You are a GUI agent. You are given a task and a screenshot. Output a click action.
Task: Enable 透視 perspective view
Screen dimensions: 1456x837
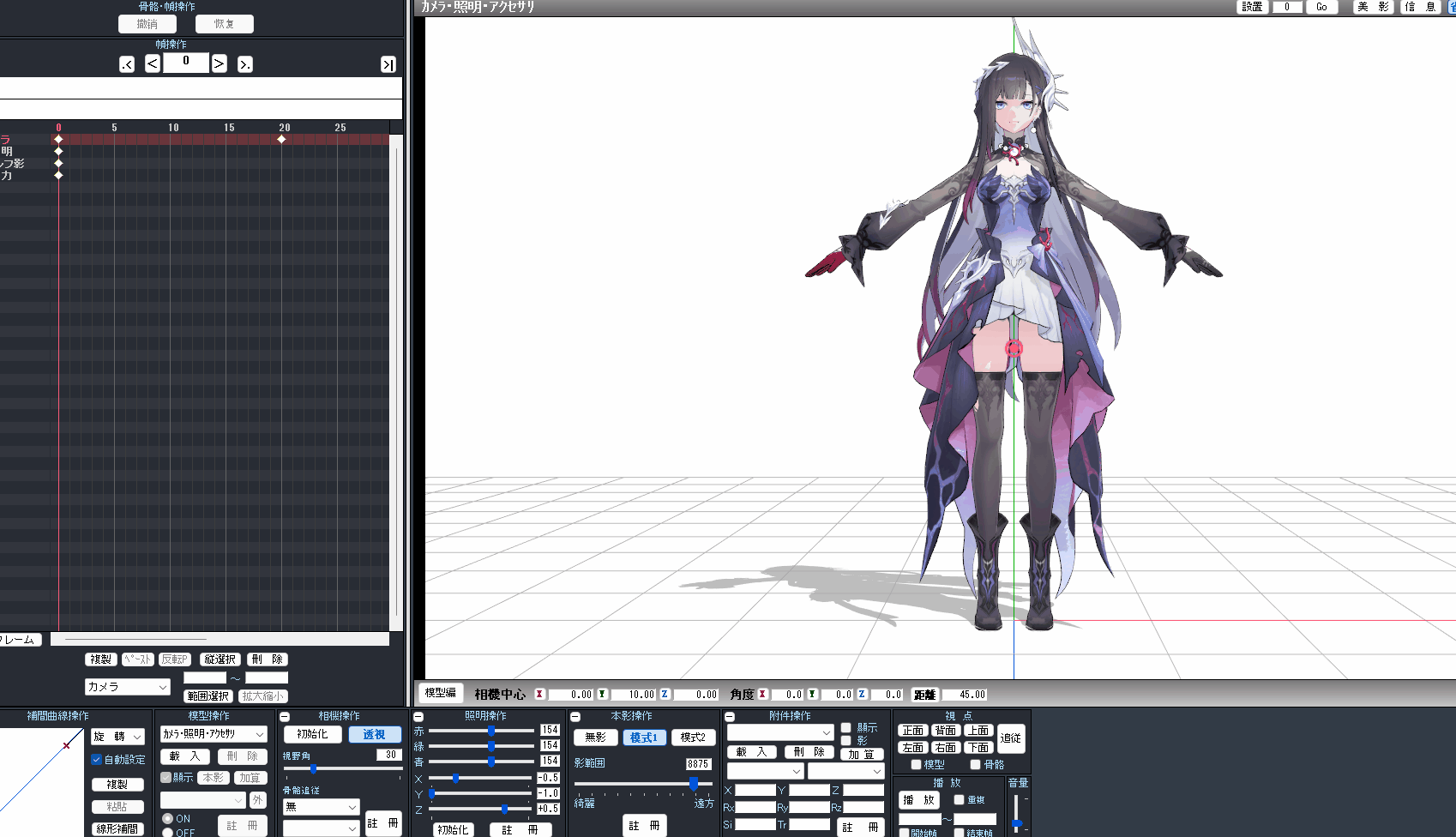coord(375,734)
